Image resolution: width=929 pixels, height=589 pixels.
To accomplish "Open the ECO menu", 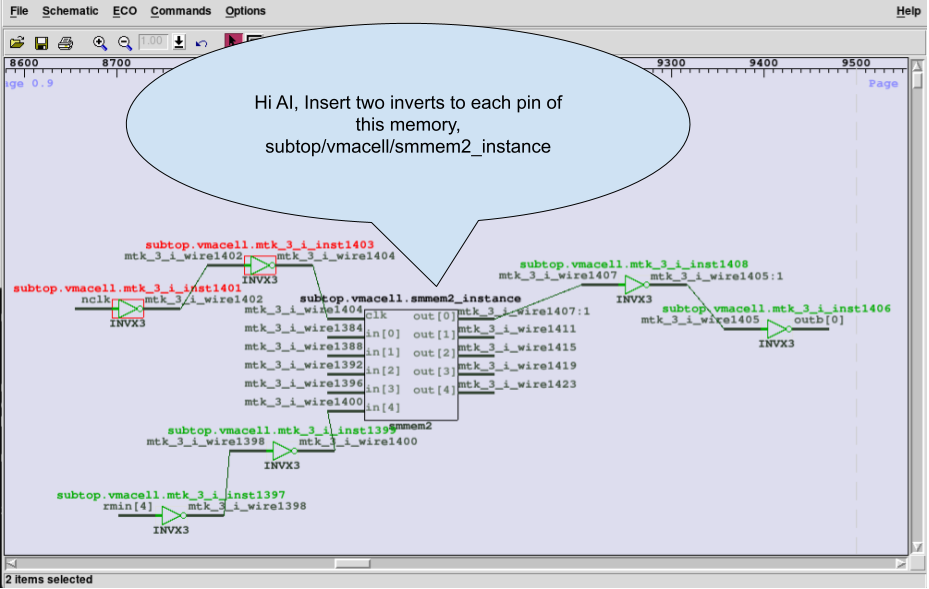I will pyautogui.click(x=125, y=11).
